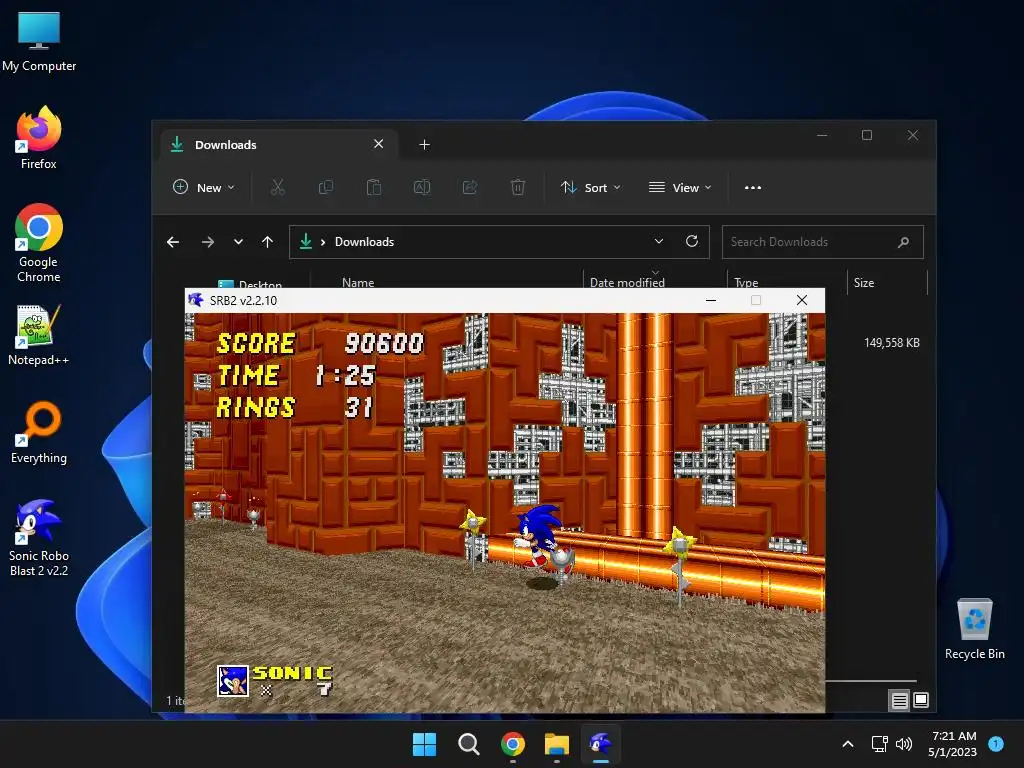Open taskbar Search
1024x768 pixels.
(469, 744)
